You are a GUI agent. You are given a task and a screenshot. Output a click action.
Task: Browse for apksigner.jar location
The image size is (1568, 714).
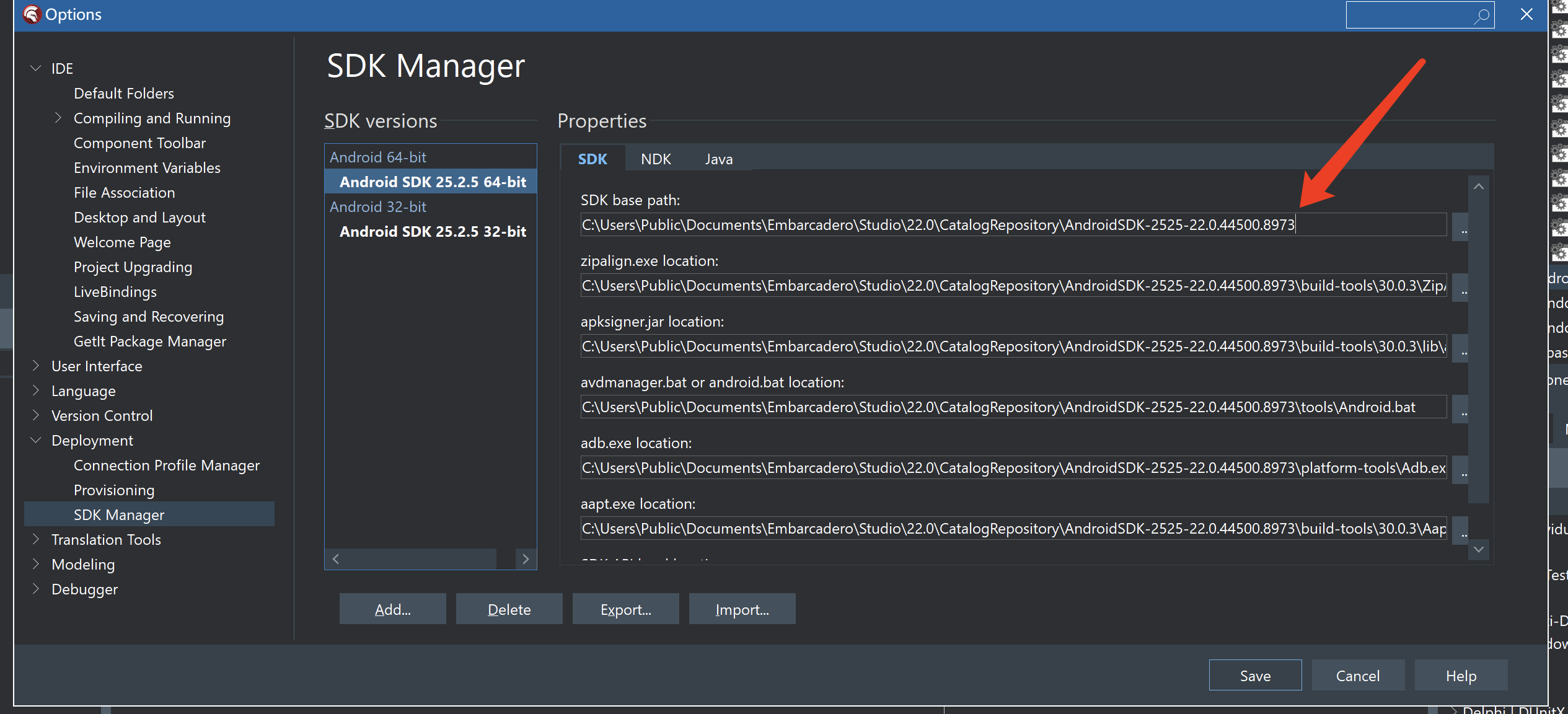[x=1461, y=349]
